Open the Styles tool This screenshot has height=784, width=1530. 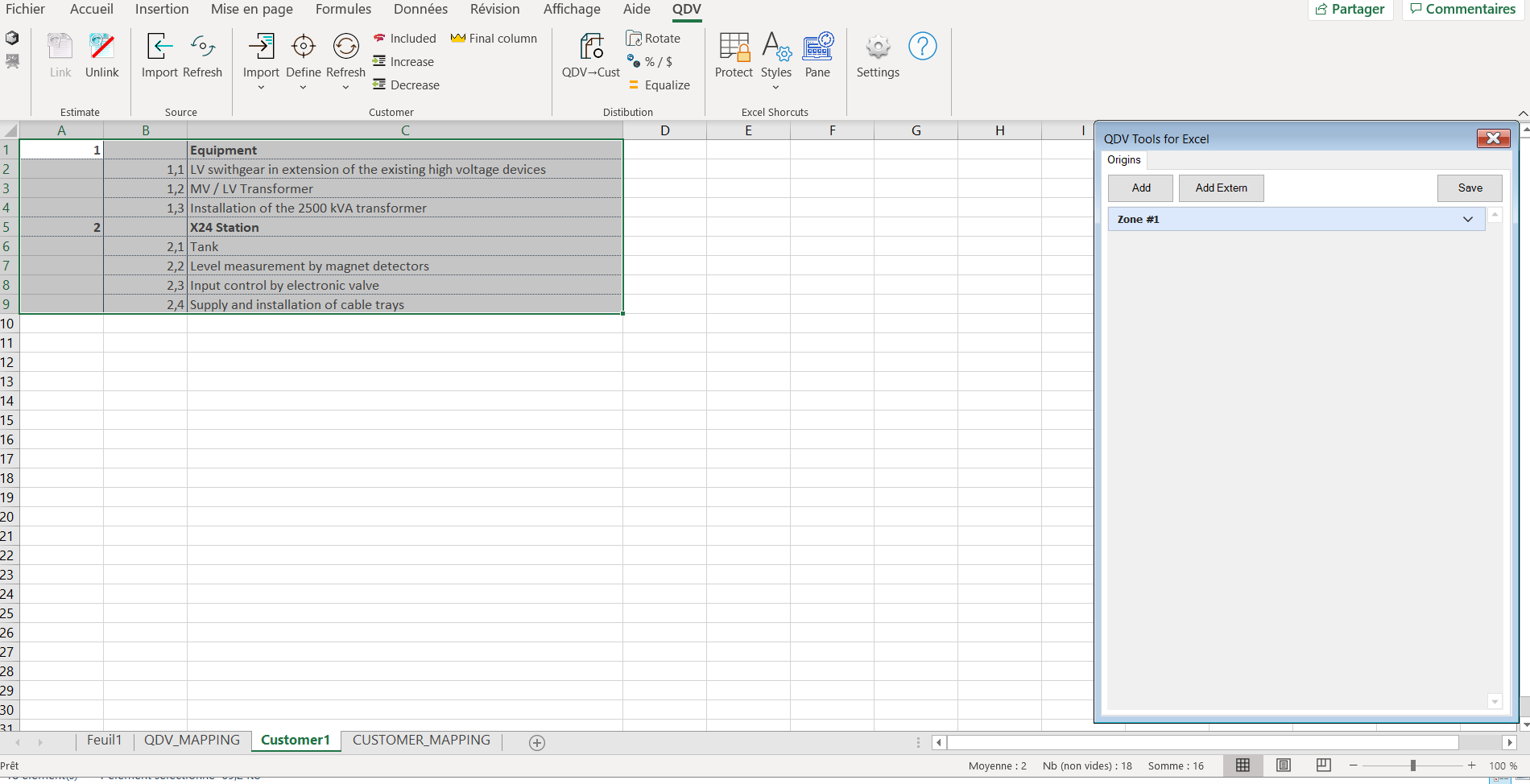pos(776,47)
